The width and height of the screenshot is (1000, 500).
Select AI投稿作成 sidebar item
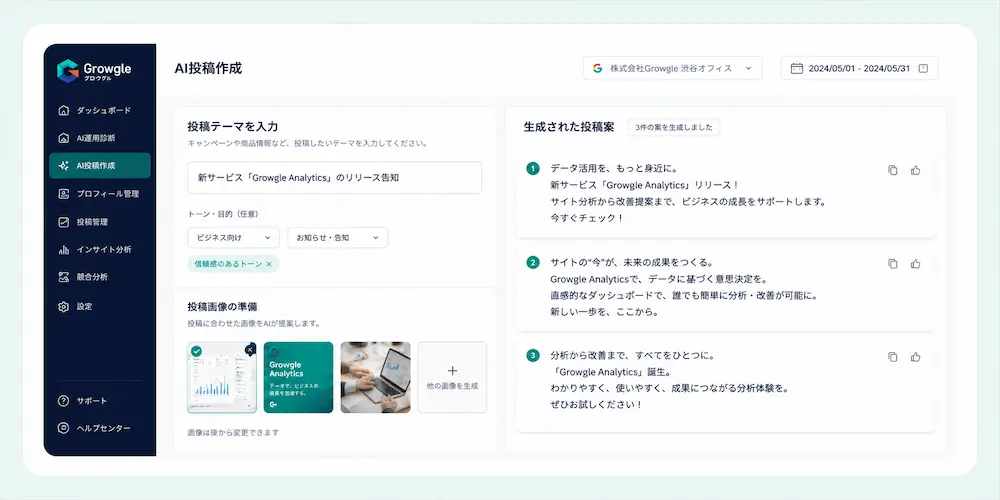coord(99,166)
